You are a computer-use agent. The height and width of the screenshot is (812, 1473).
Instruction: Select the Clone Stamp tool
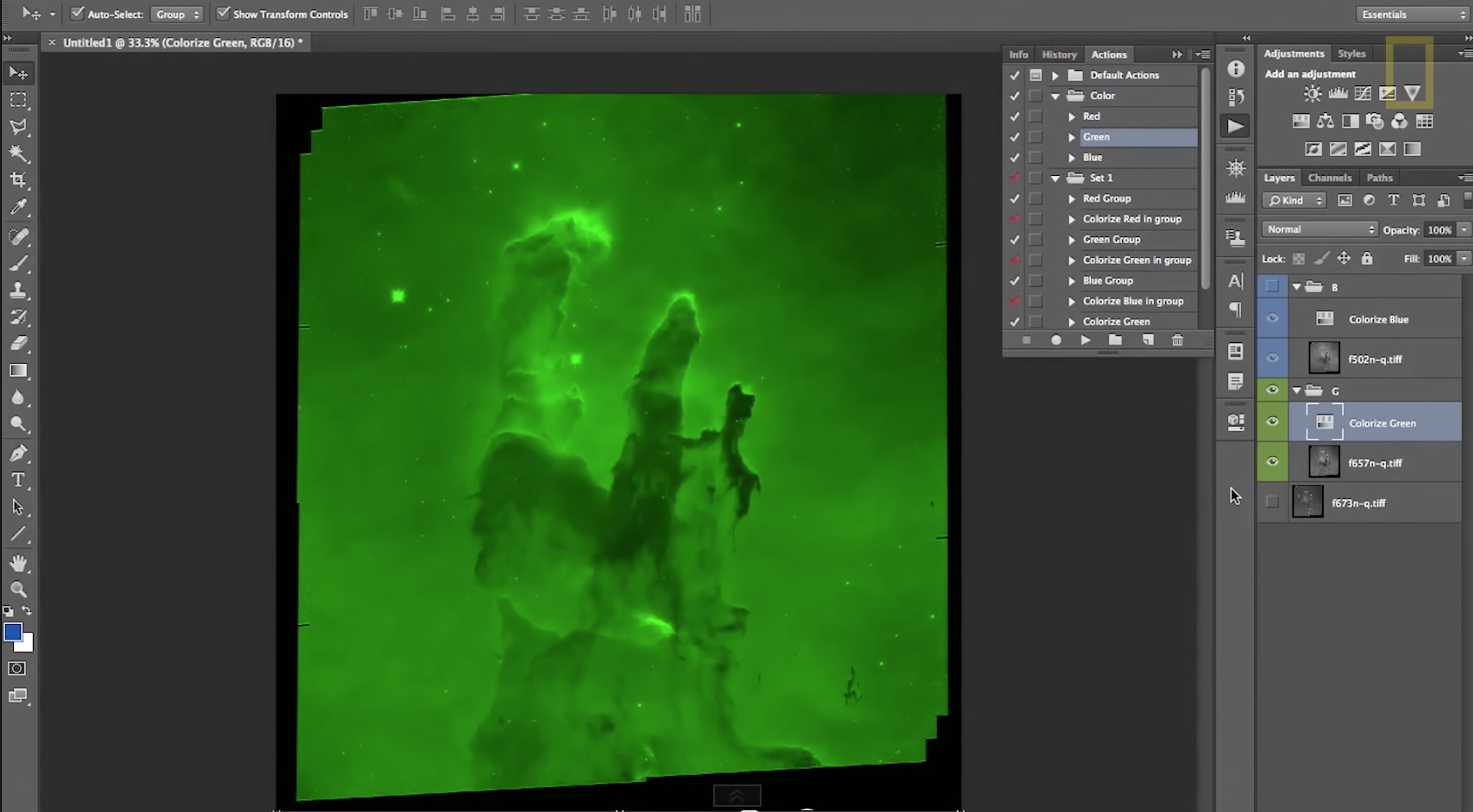coord(18,290)
